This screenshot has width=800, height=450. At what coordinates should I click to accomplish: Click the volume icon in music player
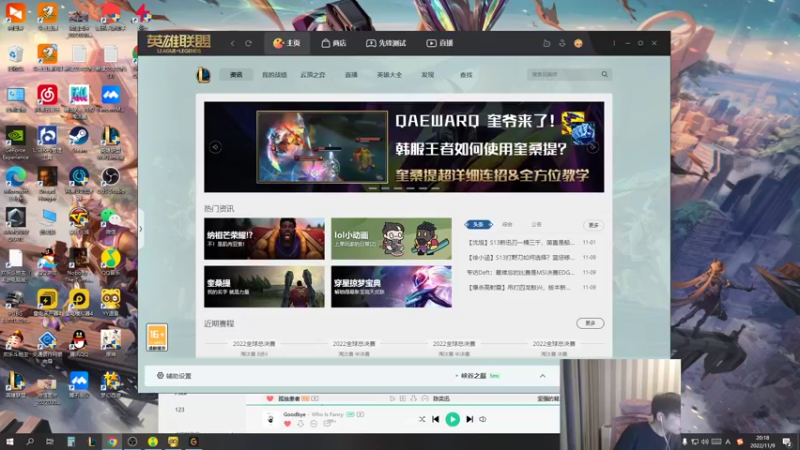coord(483,419)
